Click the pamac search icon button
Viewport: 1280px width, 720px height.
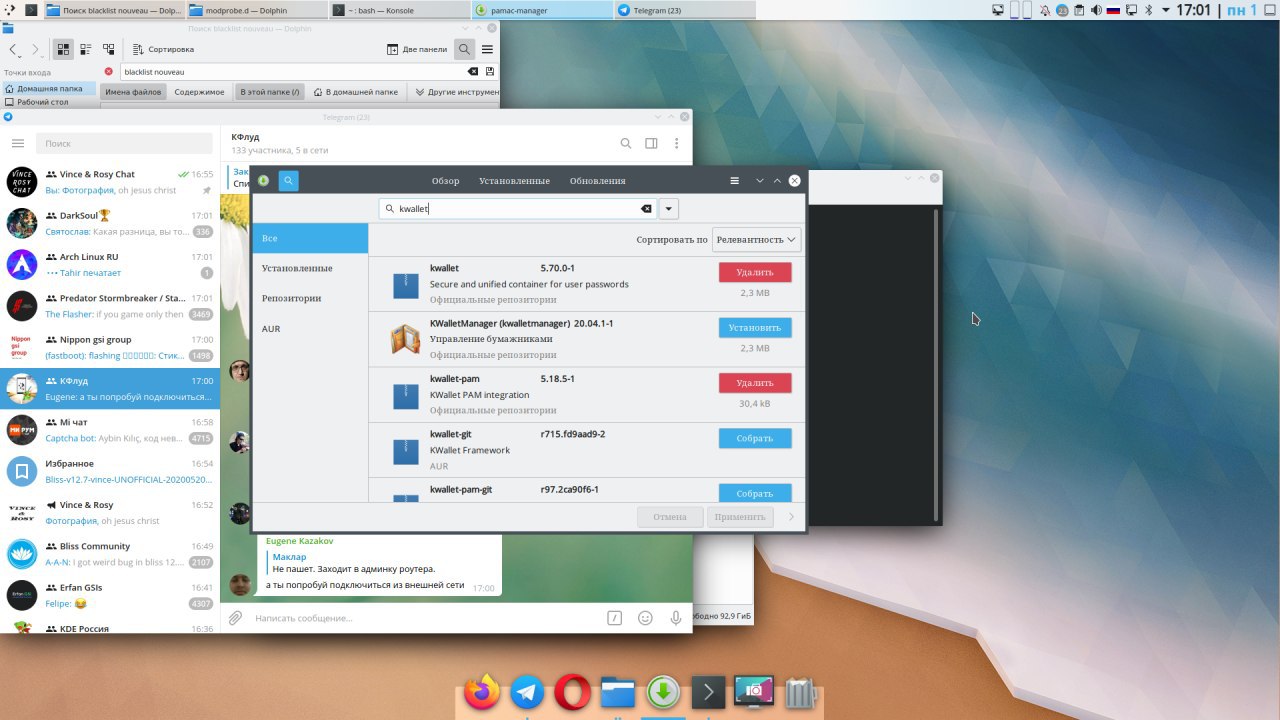(288, 181)
